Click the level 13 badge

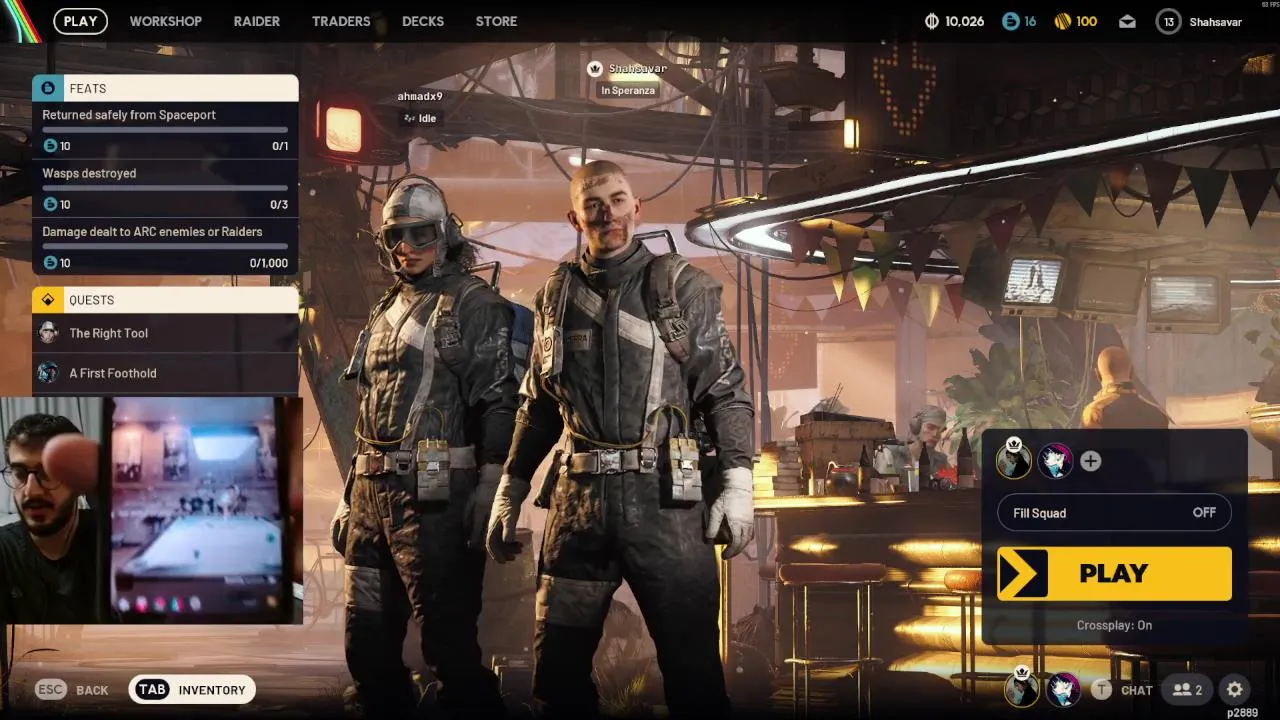pyautogui.click(x=1168, y=21)
